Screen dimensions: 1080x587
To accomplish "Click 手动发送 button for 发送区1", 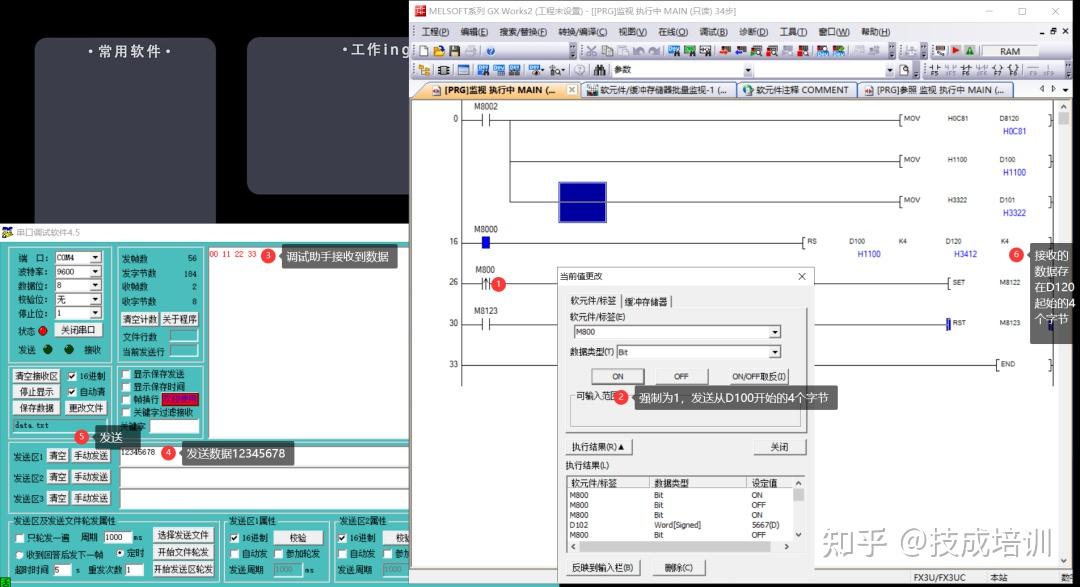I will pyautogui.click(x=90, y=455).
